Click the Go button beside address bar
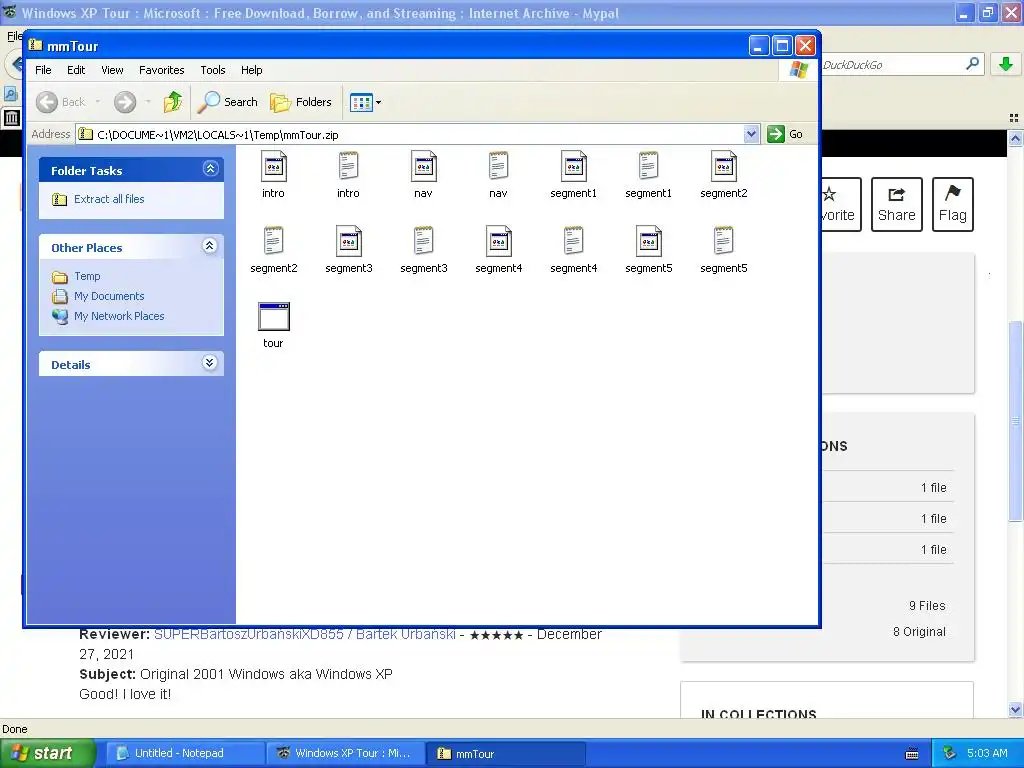 tap(785, 134)
